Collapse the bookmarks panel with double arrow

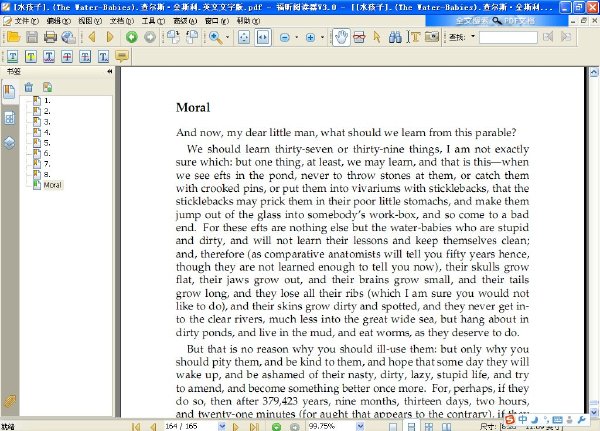[x=110, y=71]
